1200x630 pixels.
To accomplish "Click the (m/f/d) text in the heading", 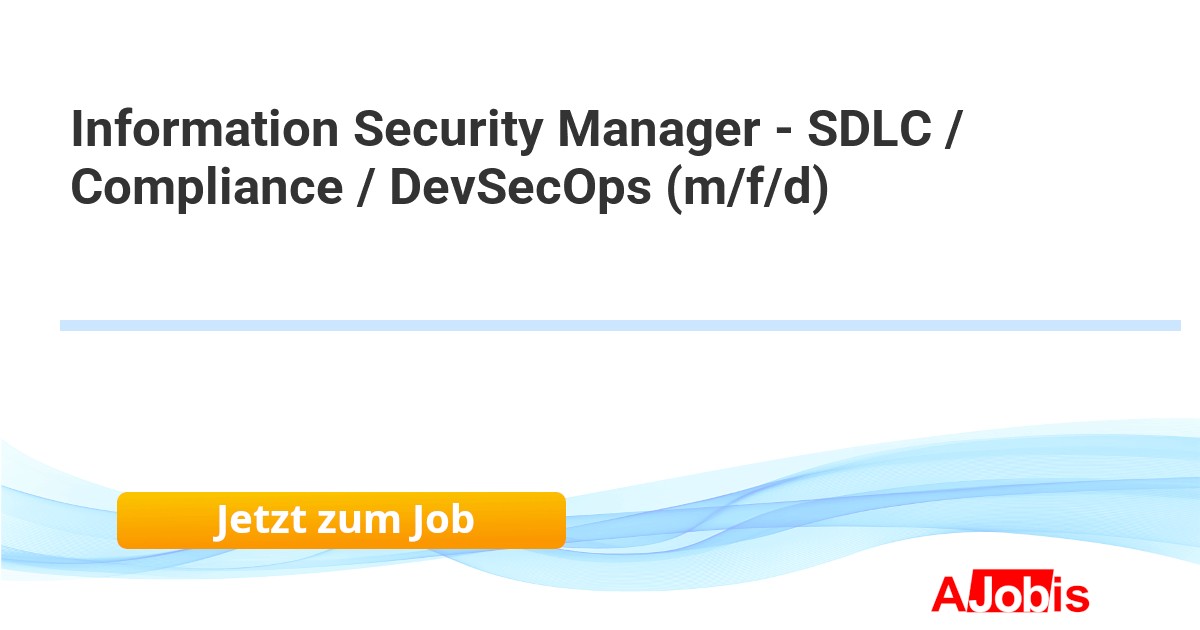I will point(748,189).
